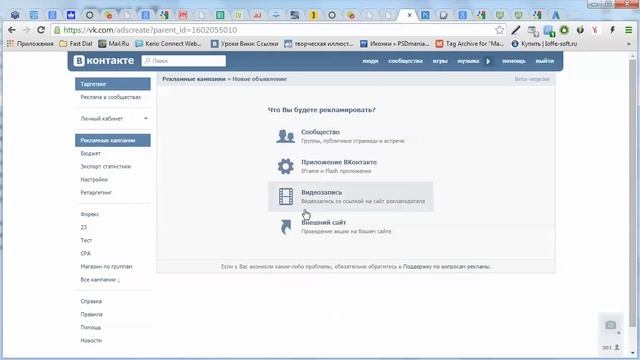This screenshot has height=360, width=640.
Task: Click the VKontakte logo in the header
Action: pyautogui.click(x=104, y=61)
